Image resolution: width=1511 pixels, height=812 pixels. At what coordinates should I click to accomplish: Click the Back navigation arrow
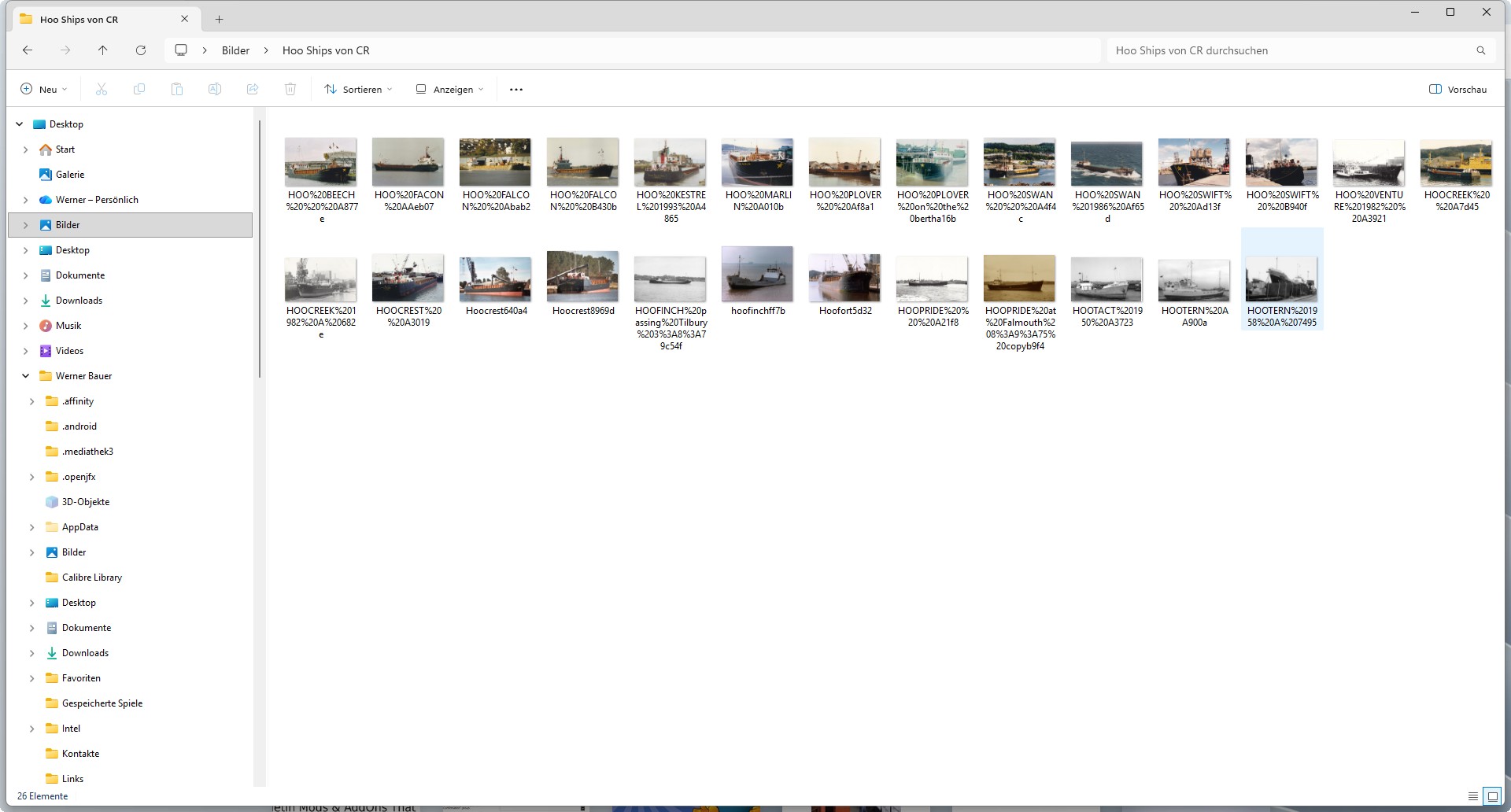point(28,50)
